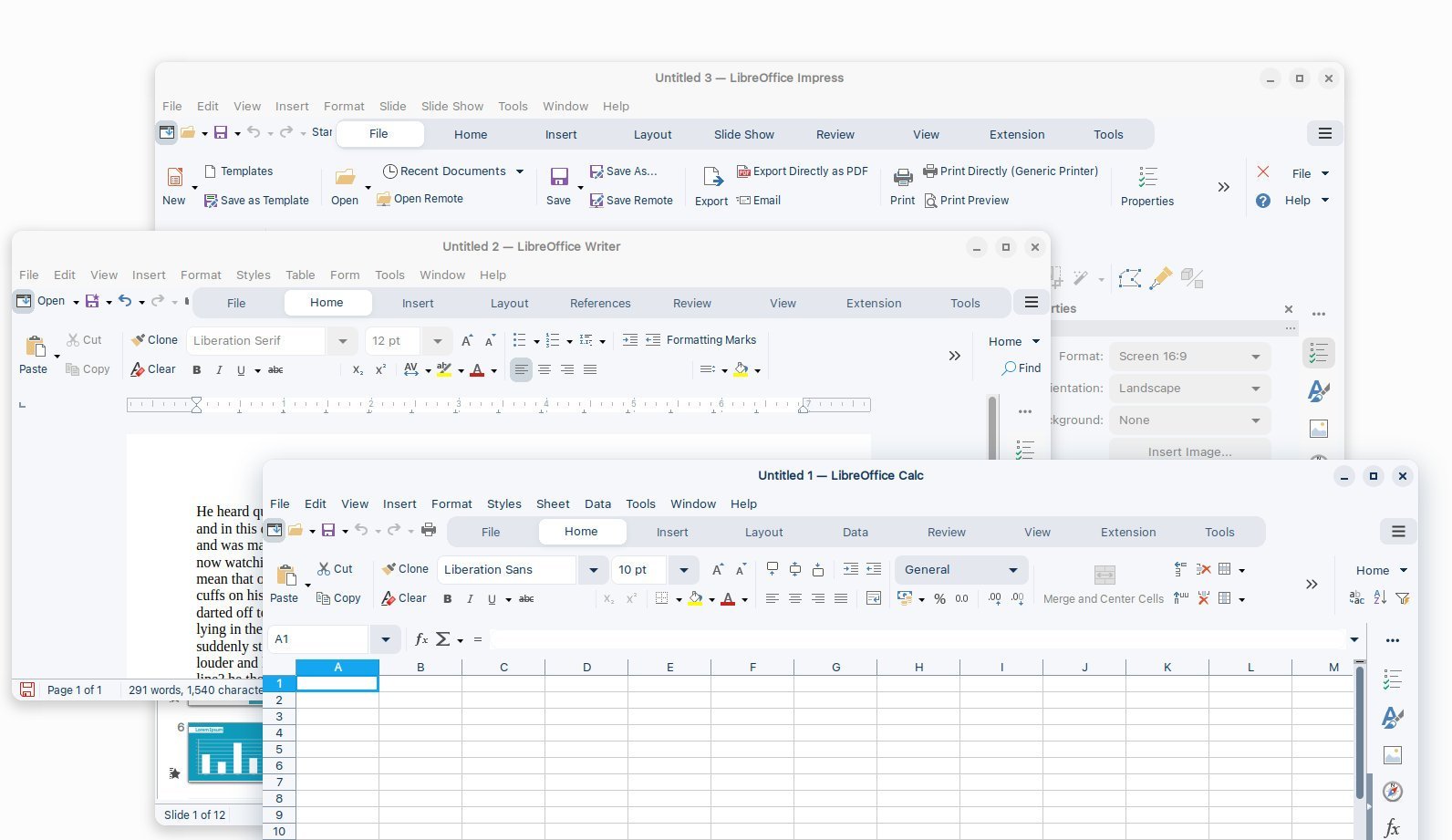This screenshot has width=1452, height=840.
Task: Click Insert Image button in Impress sidebar
Action: pos(1189,451)
